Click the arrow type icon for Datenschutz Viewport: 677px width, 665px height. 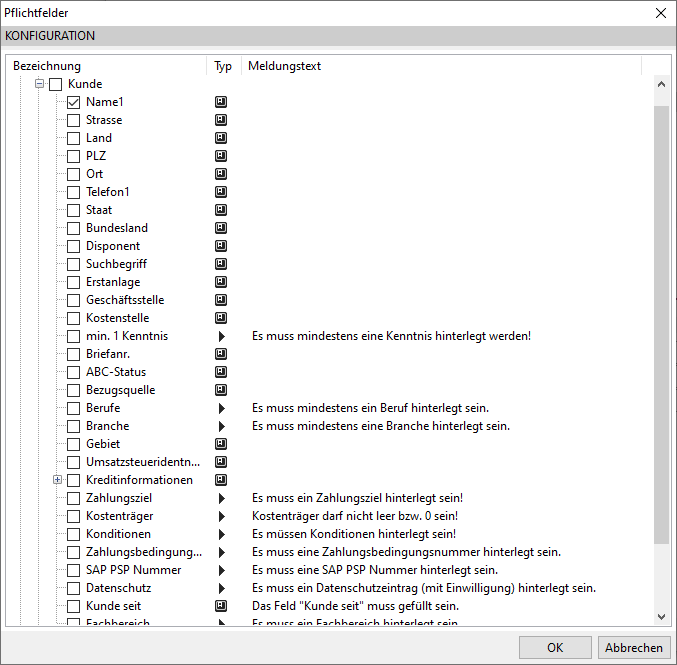point(221,588)
